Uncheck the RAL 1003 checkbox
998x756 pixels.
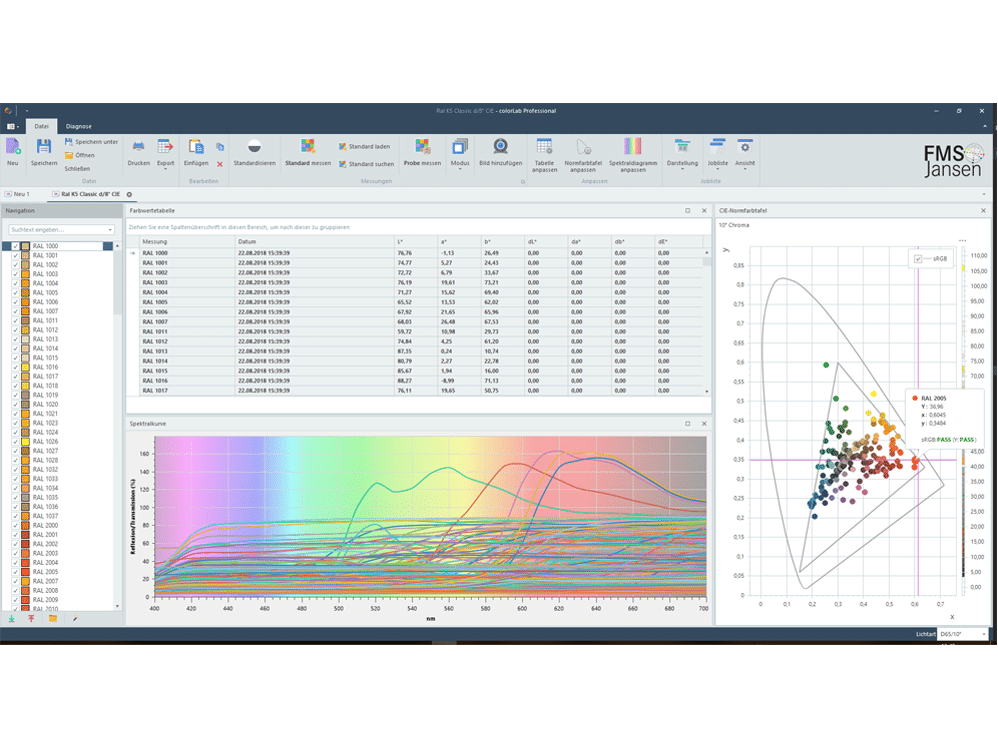pyautogui.click(x=15, y=274)
